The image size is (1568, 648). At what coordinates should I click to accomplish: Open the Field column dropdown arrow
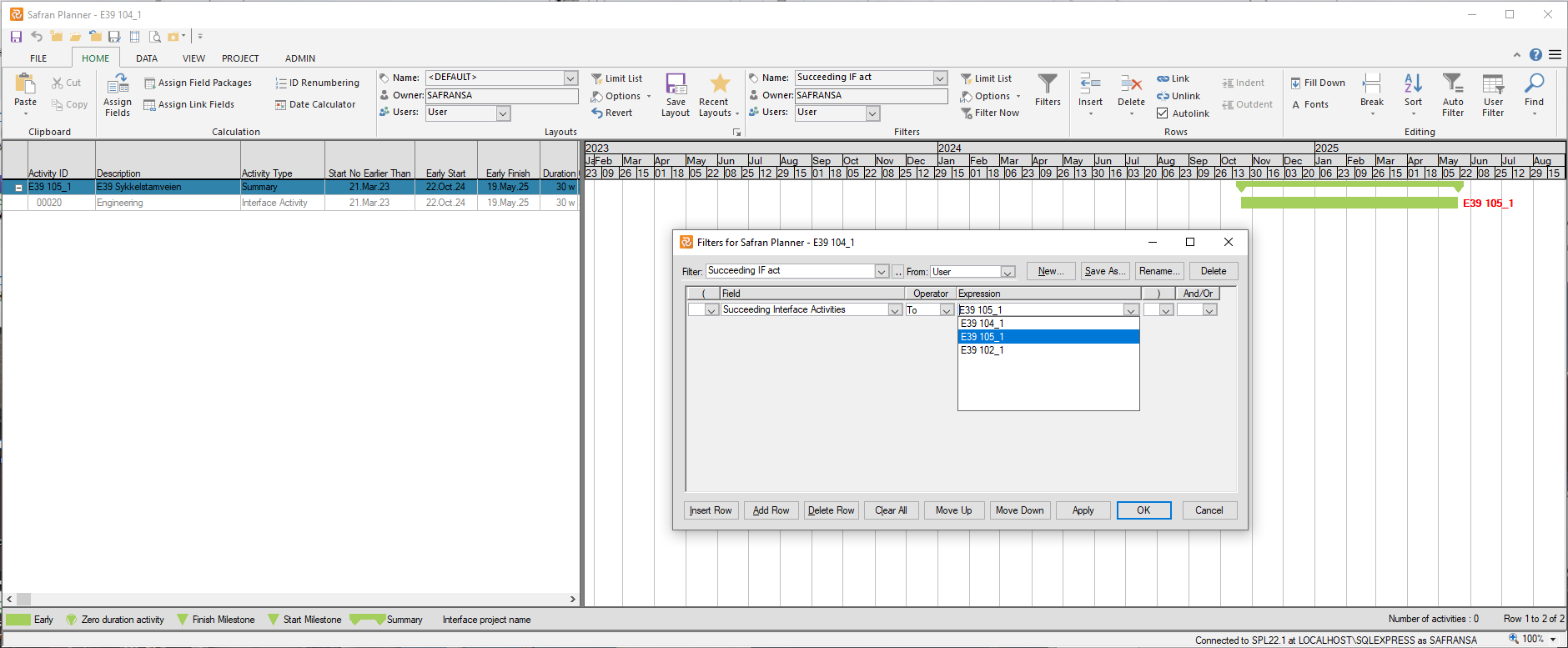point(895,310)
